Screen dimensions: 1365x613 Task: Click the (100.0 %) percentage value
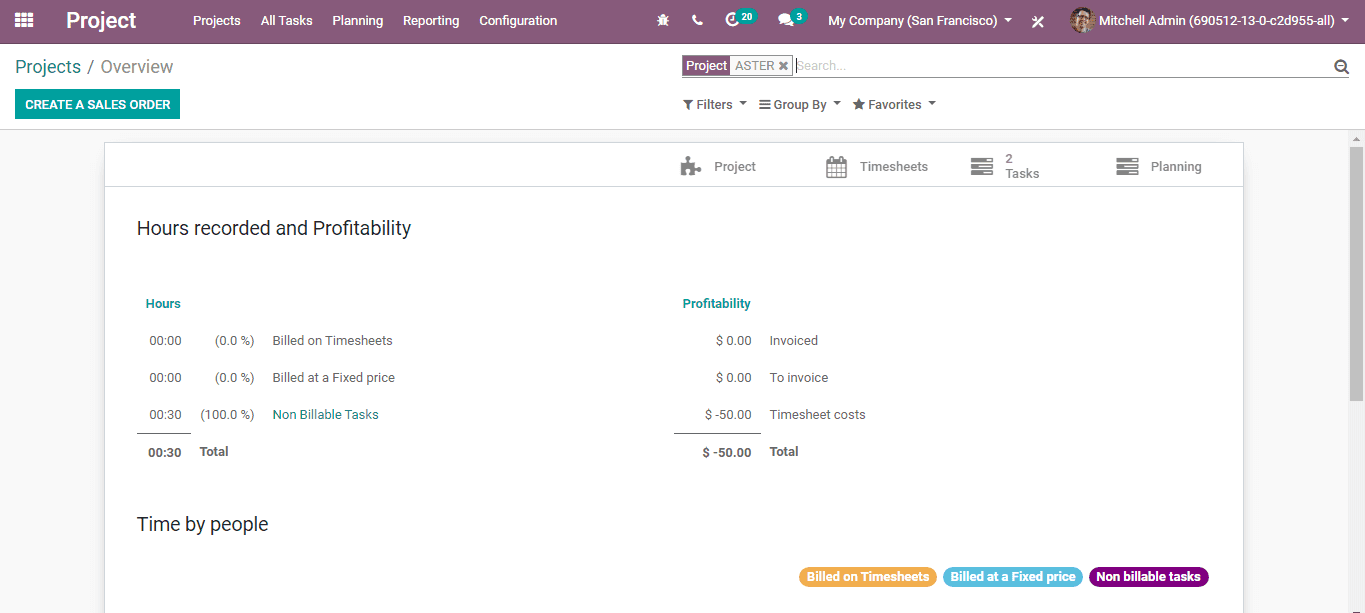pyautogui.click(x=227, y=415)
